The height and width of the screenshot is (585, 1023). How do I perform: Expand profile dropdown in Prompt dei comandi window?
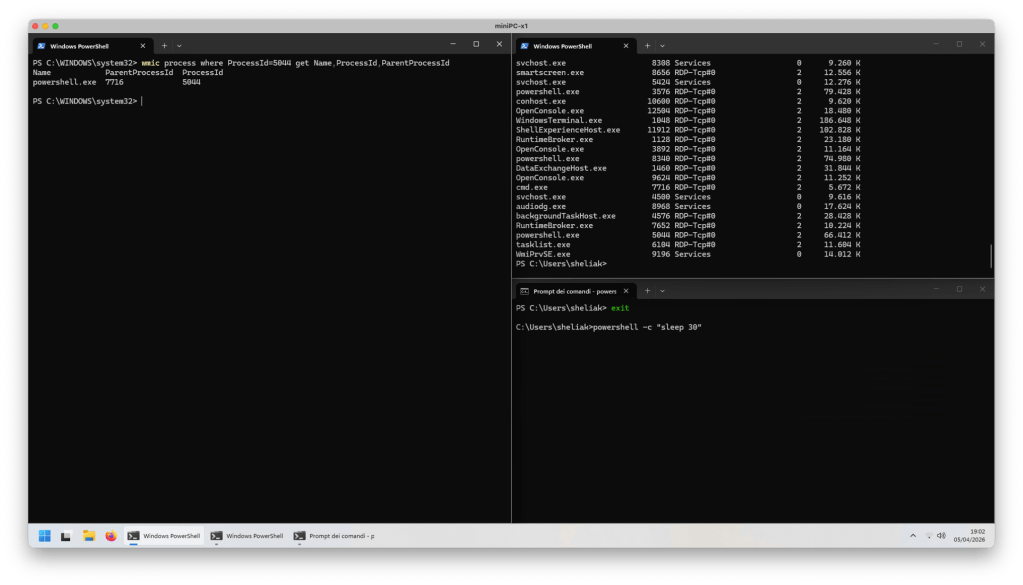pos(662,290)
